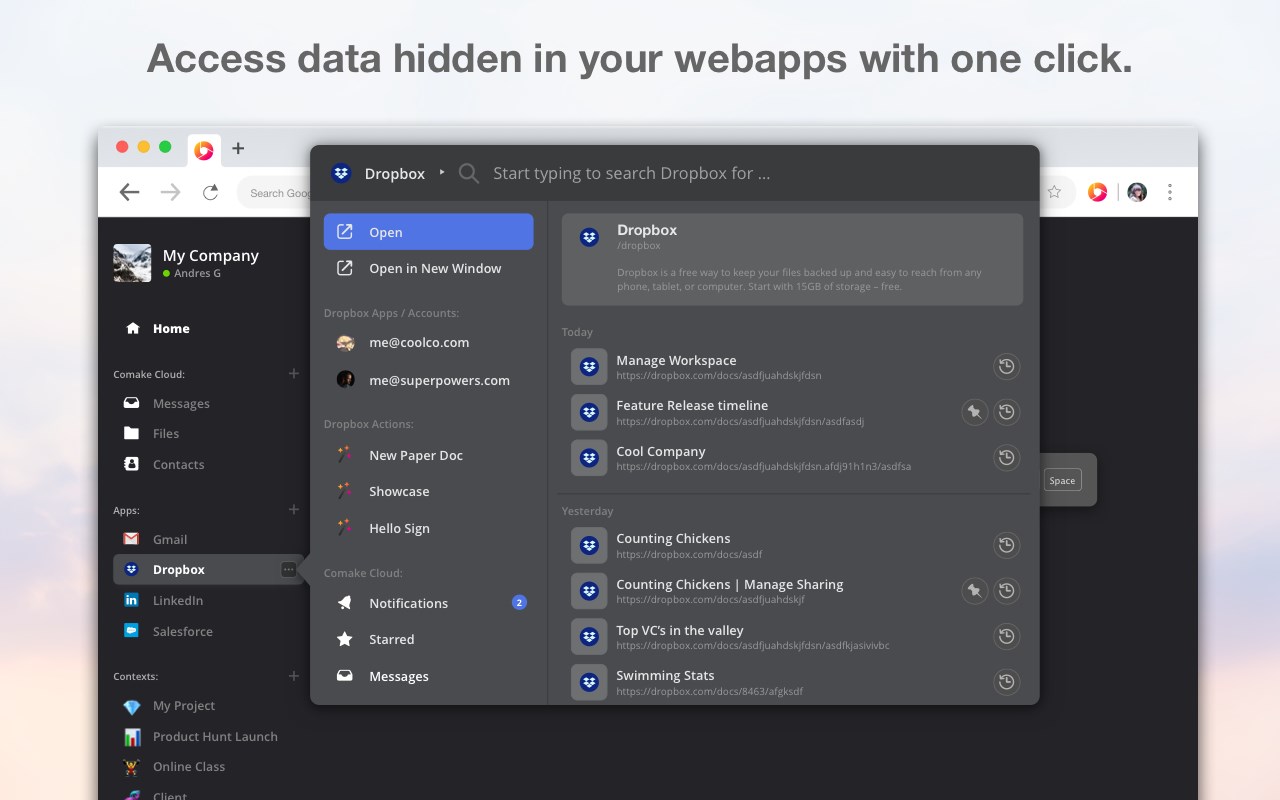Click the browser forward arrow
The height and width of the screenshot is (800, 1280).
click(171, 192)
